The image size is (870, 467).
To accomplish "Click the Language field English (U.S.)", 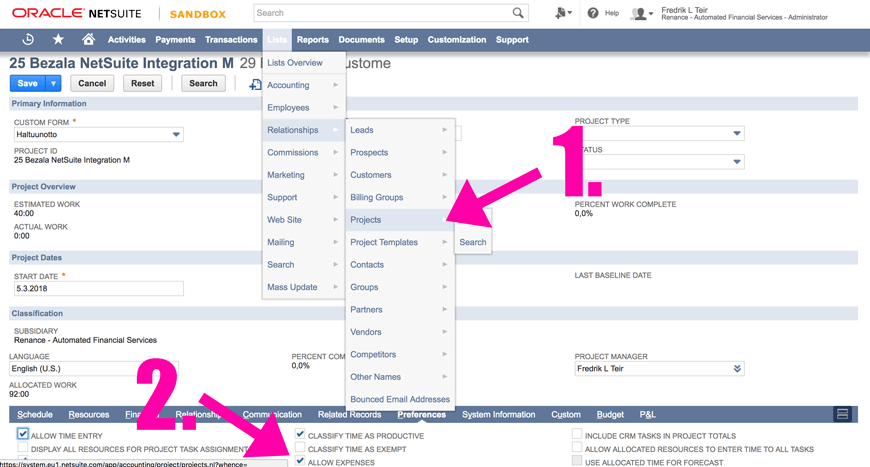I will (x=94, y=368).
